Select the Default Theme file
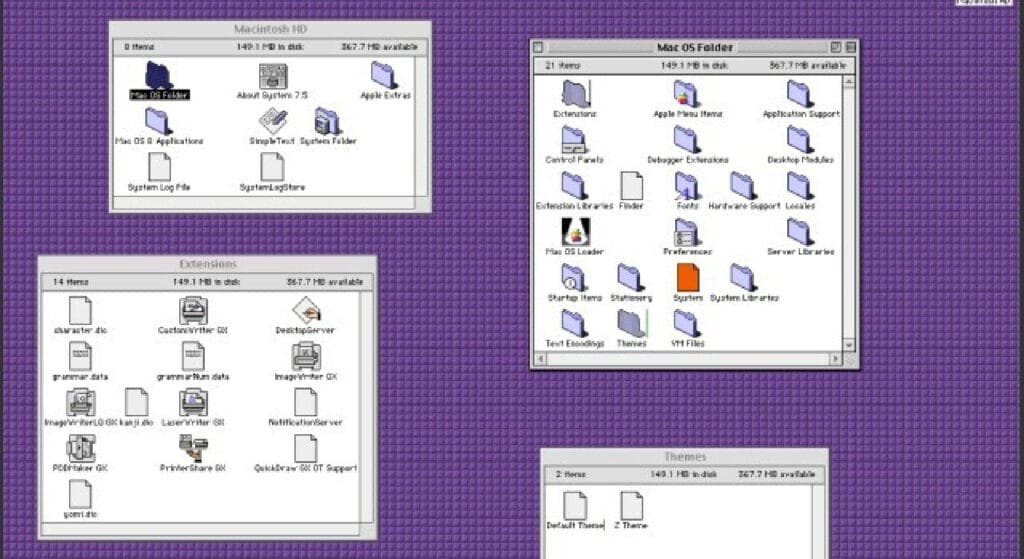The width and height of the screenshot is (1024, 559). [575, 506]
